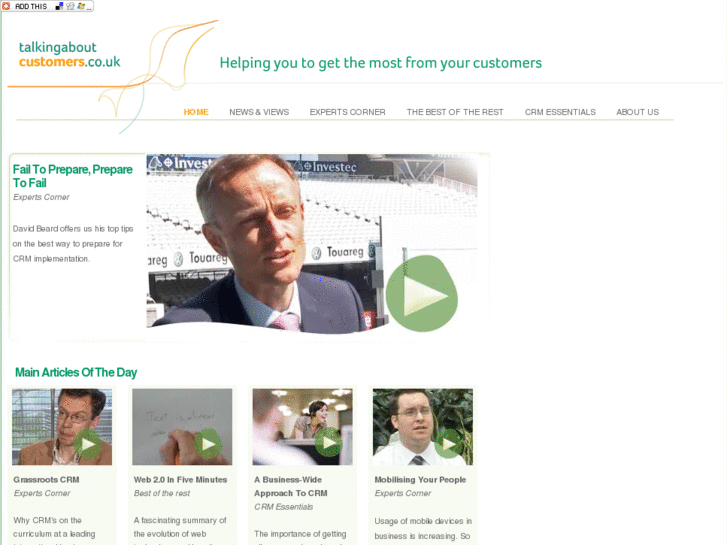Go to NEWS & VIEWS section
727x545 pixels.
pyautogui.click(x=259, y=112)
